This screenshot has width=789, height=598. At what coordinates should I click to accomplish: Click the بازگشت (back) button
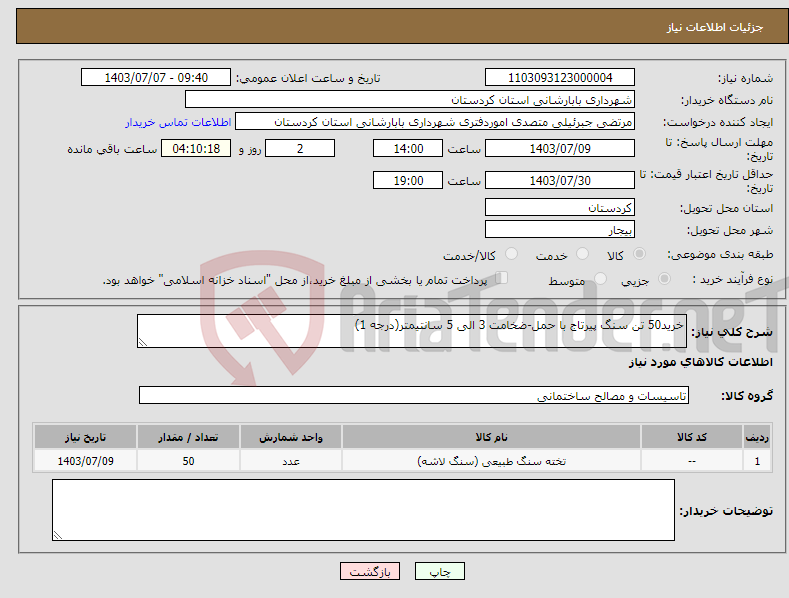coord(370,571)
